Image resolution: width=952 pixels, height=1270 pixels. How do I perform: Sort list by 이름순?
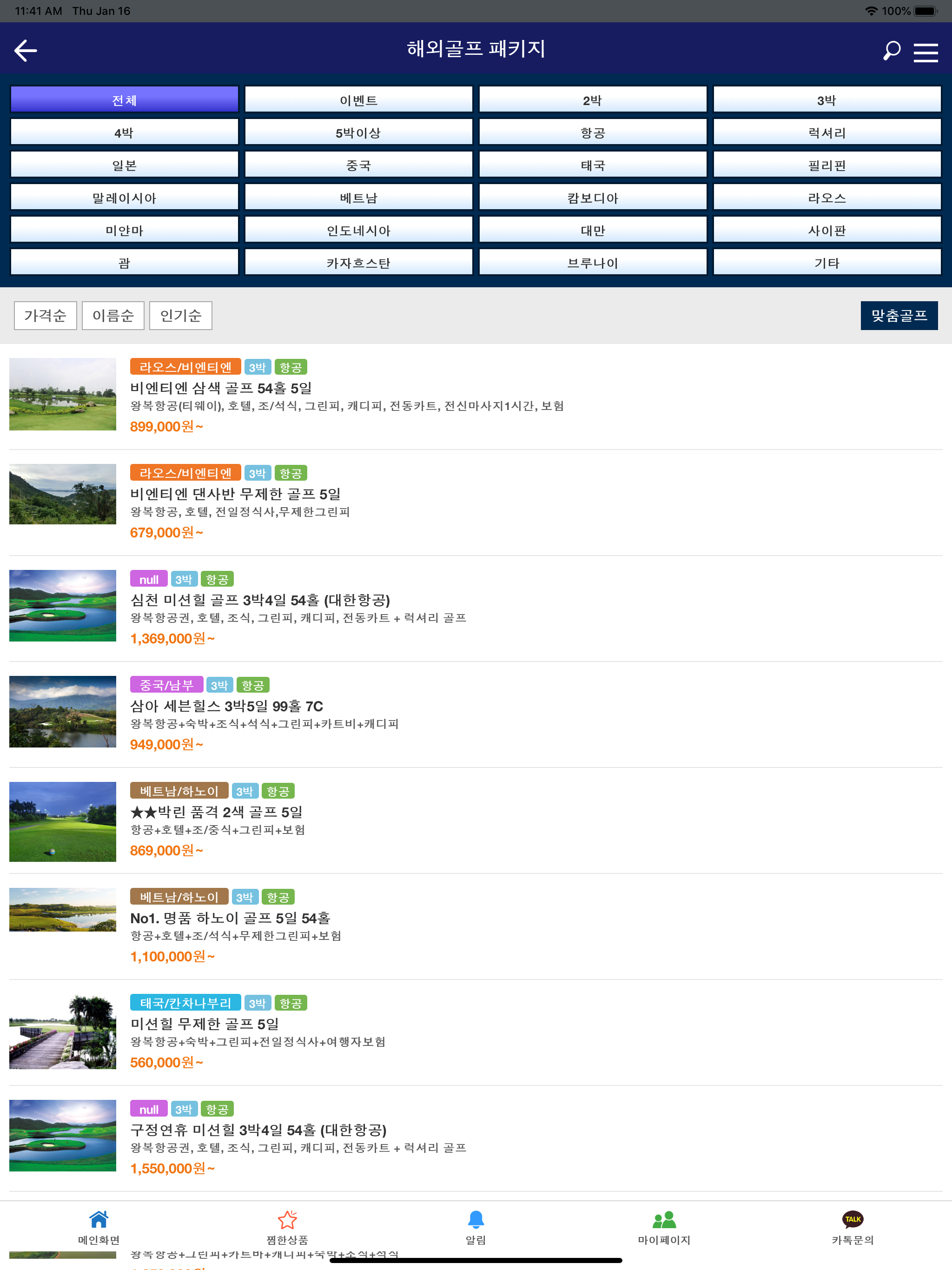pyautogui.click(x=113, y=315)
